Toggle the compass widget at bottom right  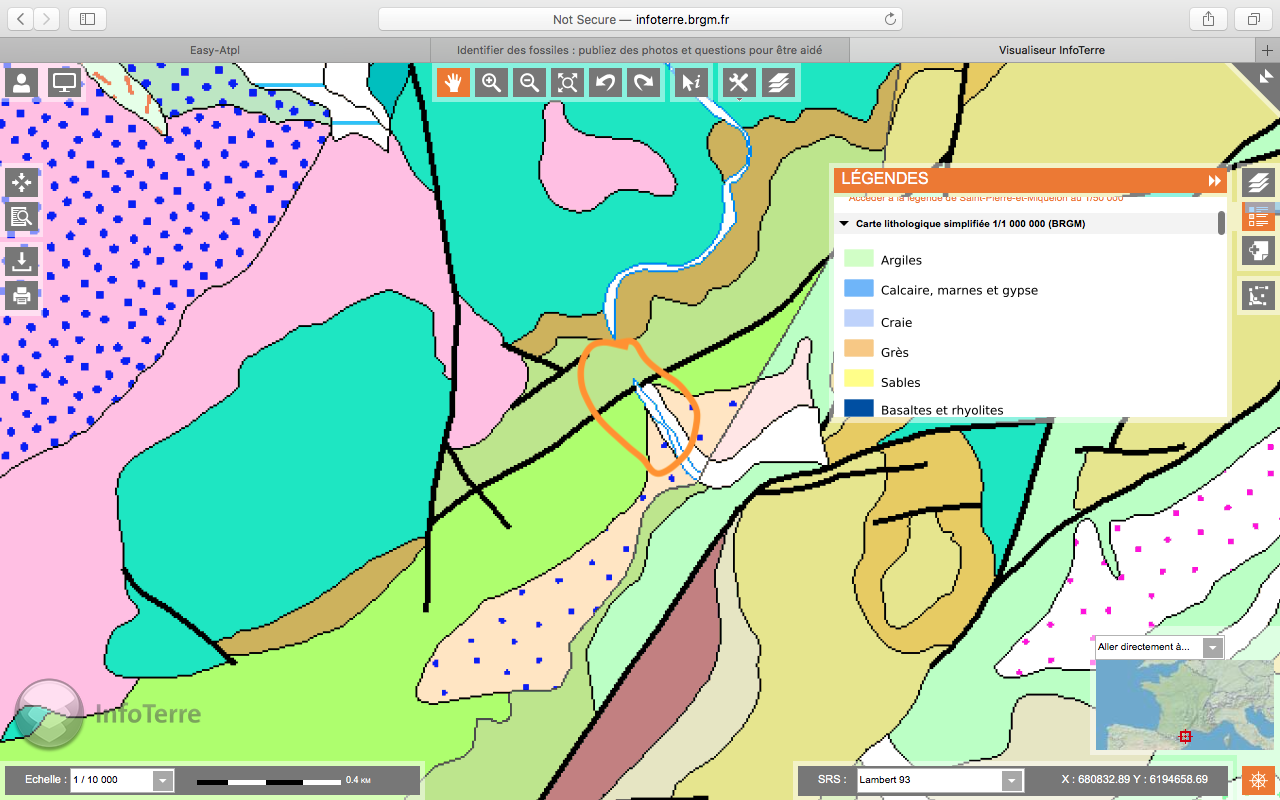click(1259, 780)
